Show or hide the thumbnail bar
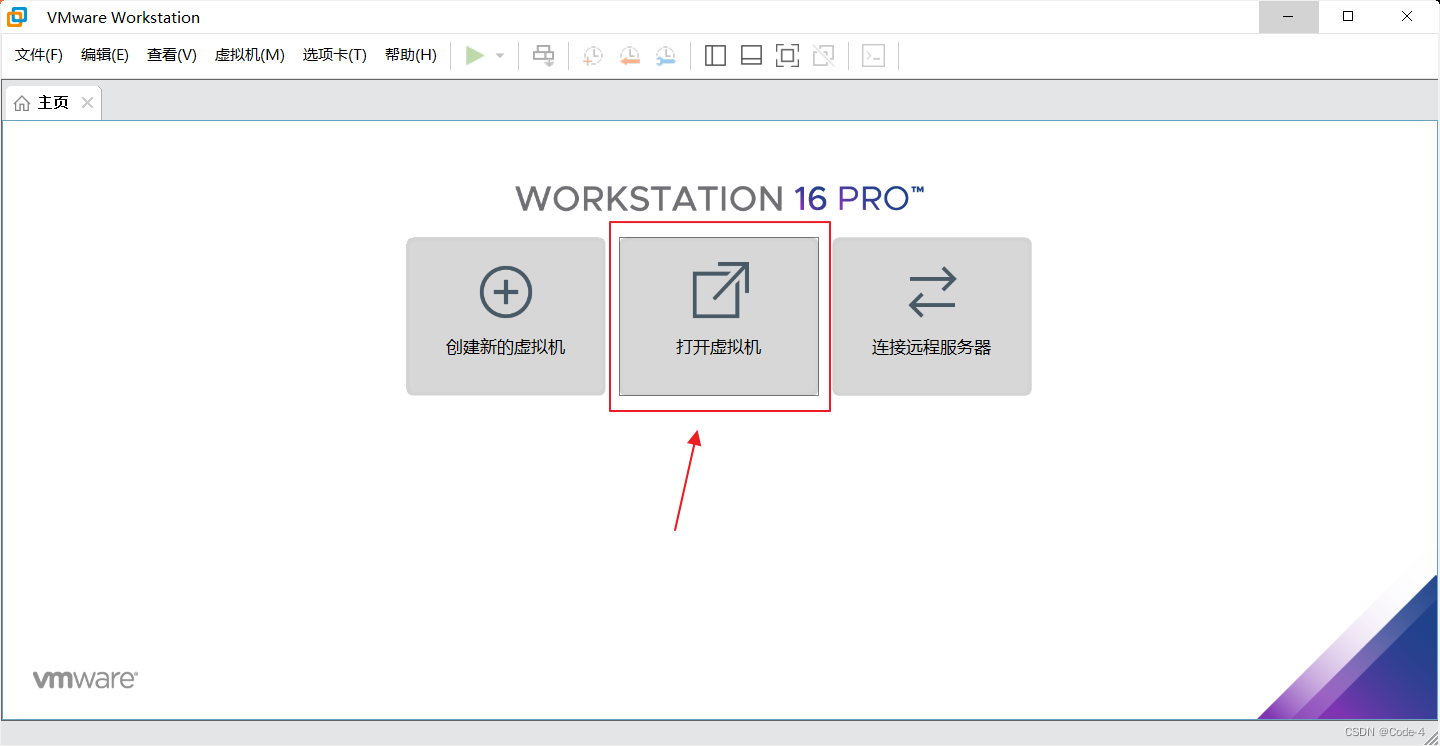 pyautogui.click(x=751, y=55)
